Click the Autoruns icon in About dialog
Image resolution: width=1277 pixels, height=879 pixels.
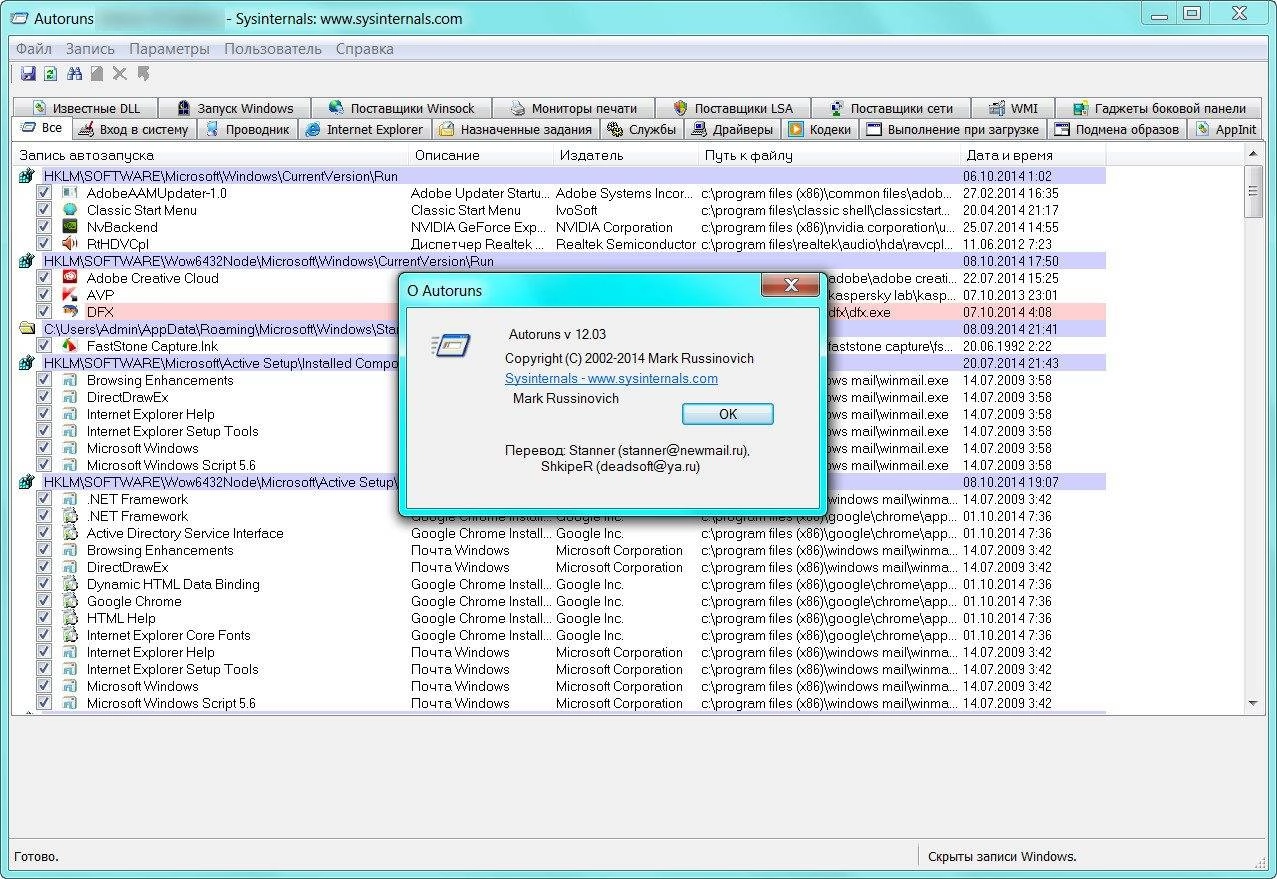coord(449,345)
